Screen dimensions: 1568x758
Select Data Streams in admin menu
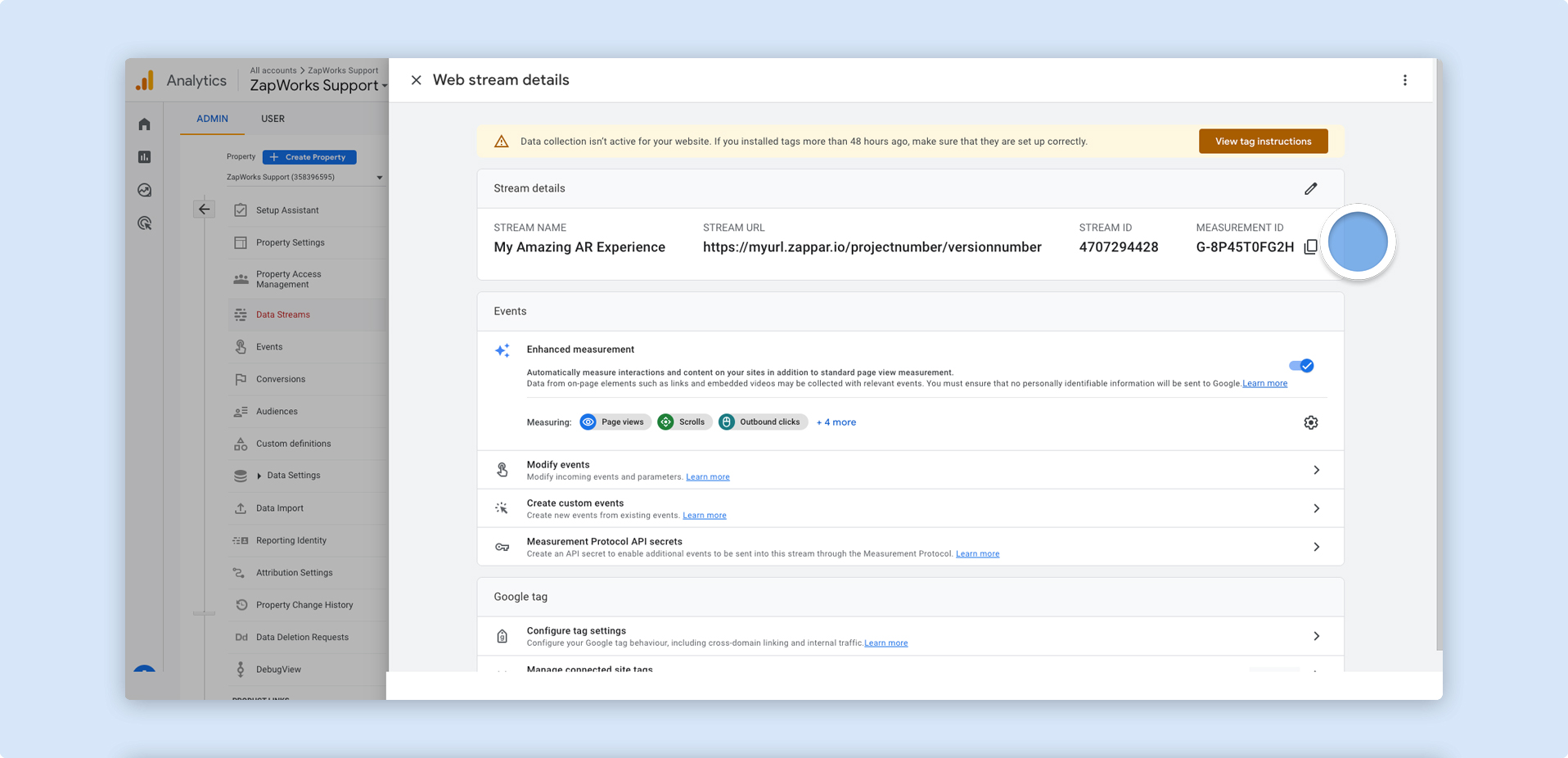282,314
